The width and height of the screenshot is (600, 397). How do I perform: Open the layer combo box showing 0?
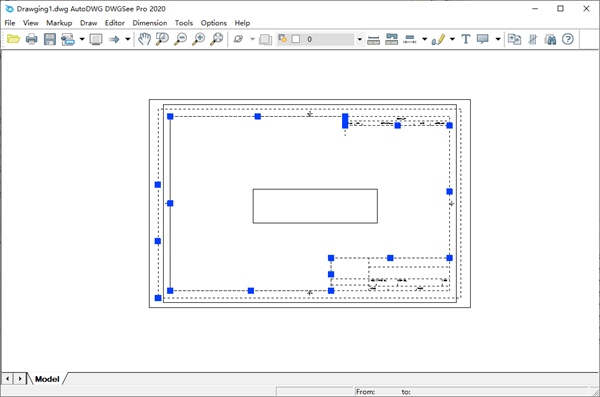(320, 39)
